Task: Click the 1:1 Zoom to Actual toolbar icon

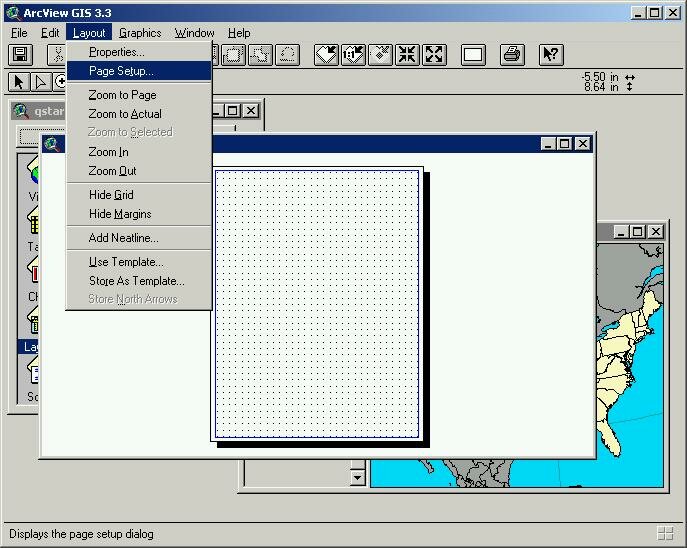Action: click(x=353, y=55)
